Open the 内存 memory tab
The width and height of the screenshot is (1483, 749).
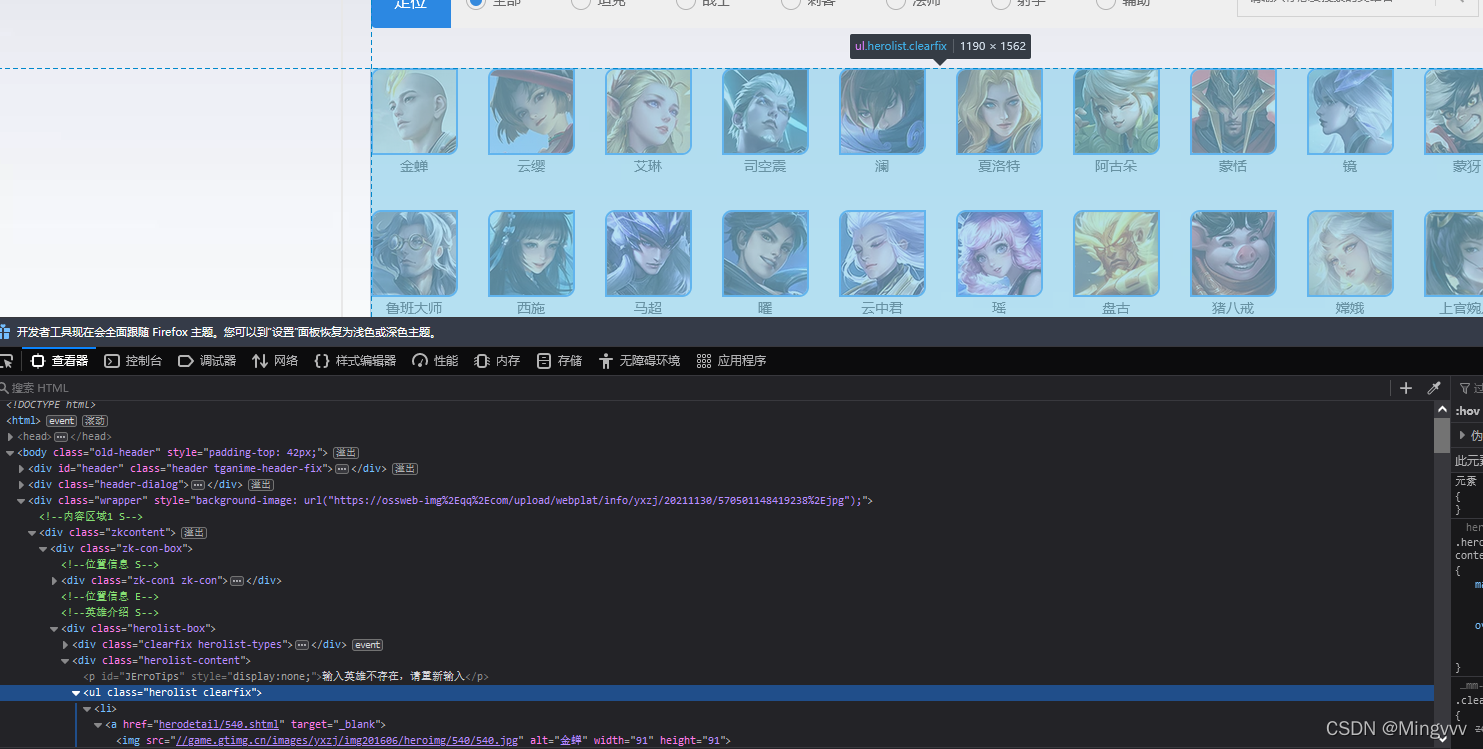[497, 361]
